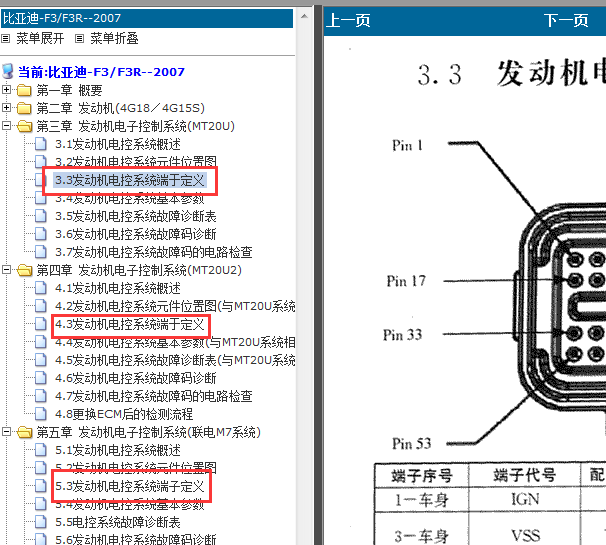This screenshot has width=606, height=545.
Task: Go to previous page via 上一页
Action: pyautogui.click(x=348, y=20)
